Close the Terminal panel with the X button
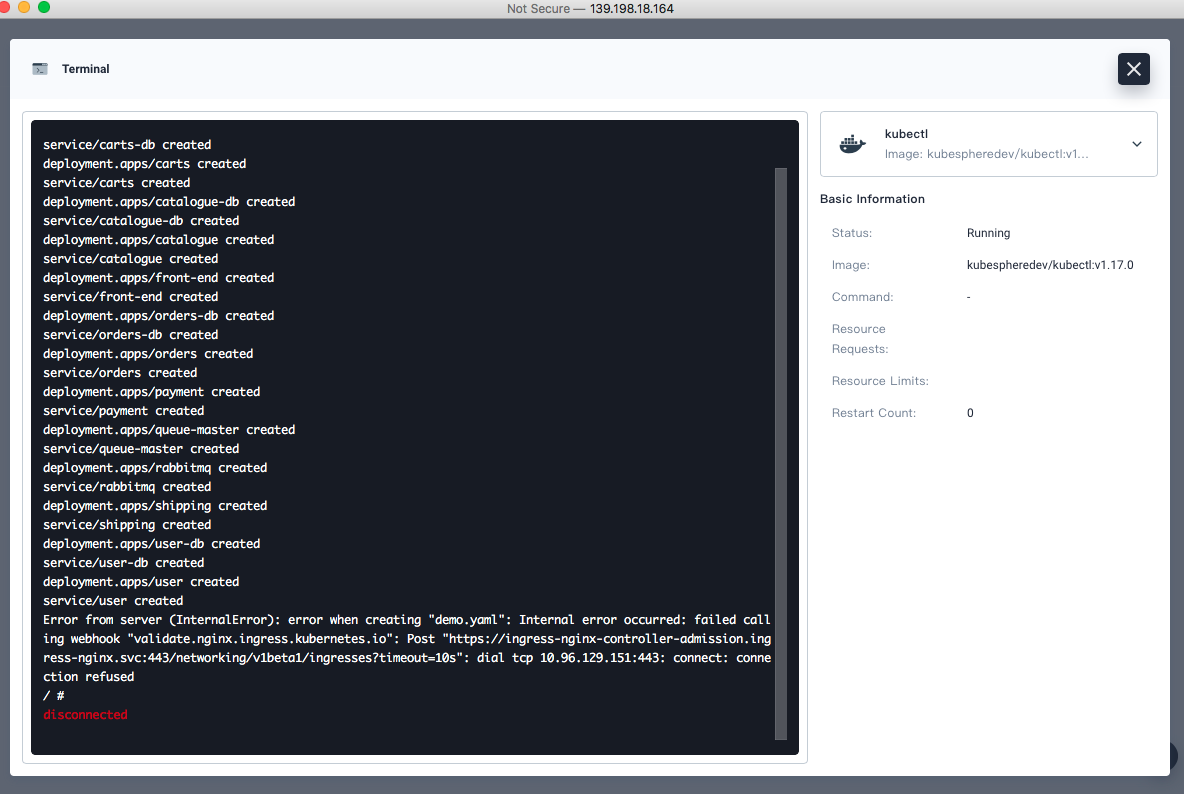 [x=1133, y=69]
